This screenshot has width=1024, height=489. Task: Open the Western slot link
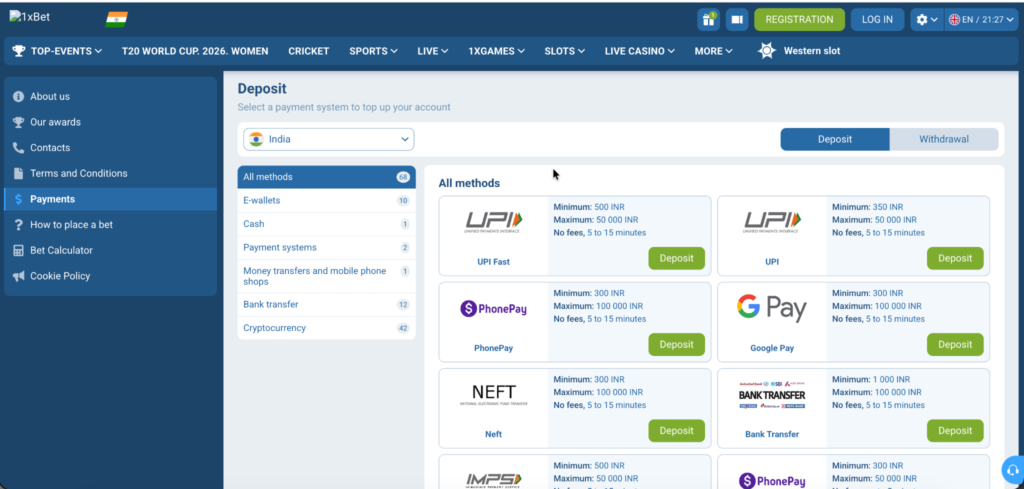pos(812,51)
